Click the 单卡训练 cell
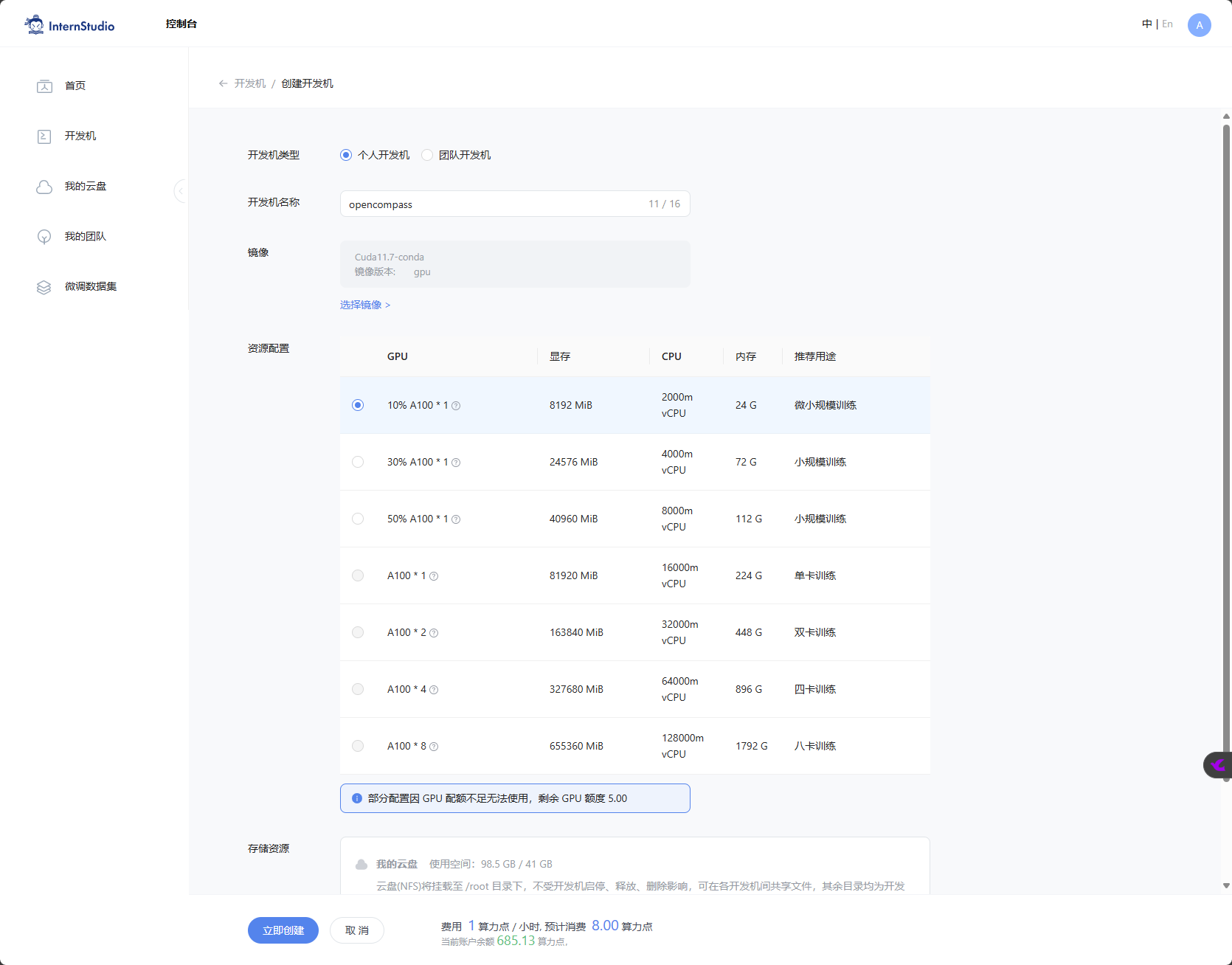The image size is (1232, 965). (815, 575)
